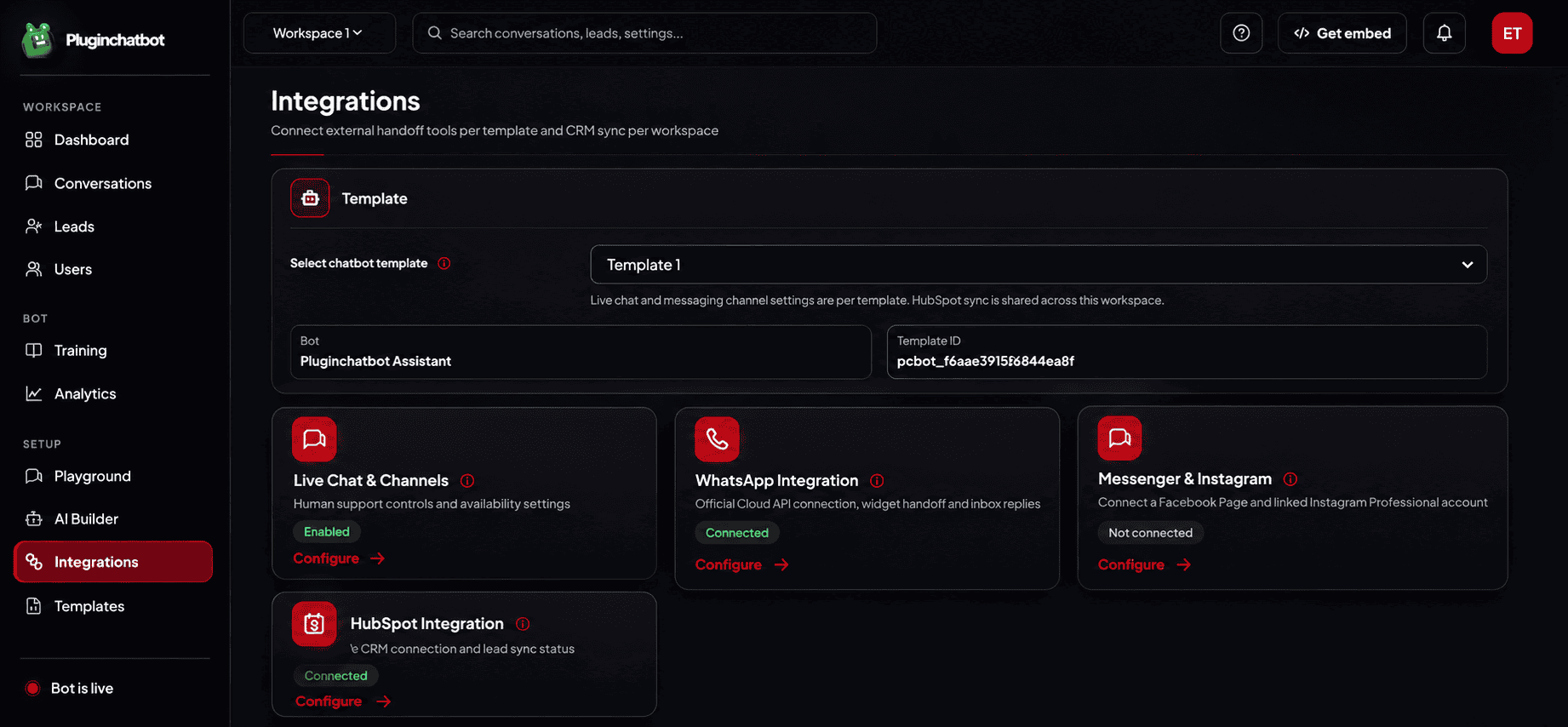Click info icon next to WhatsApp Integration
The height and width of the screenshot is (727, 1568).
(x=877, y=481)
